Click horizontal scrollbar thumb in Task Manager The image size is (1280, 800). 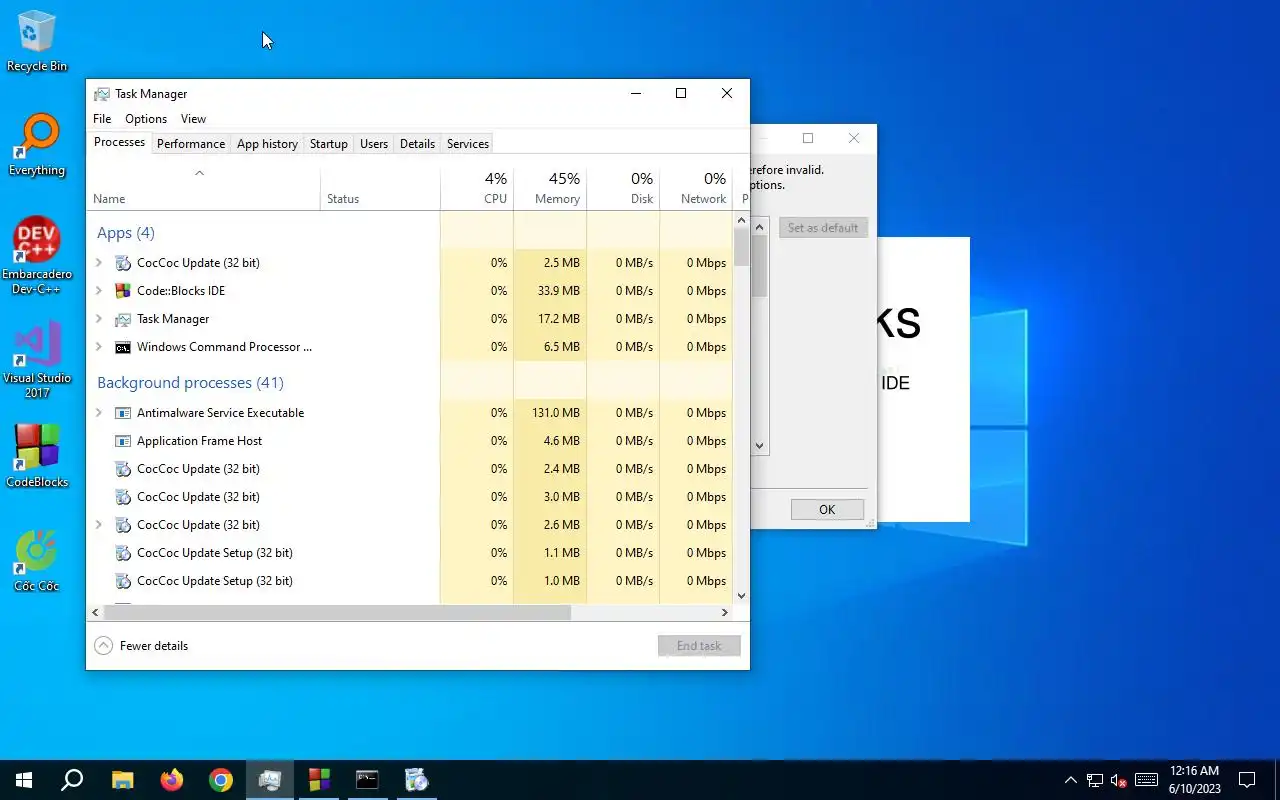(x=337, y=612)
